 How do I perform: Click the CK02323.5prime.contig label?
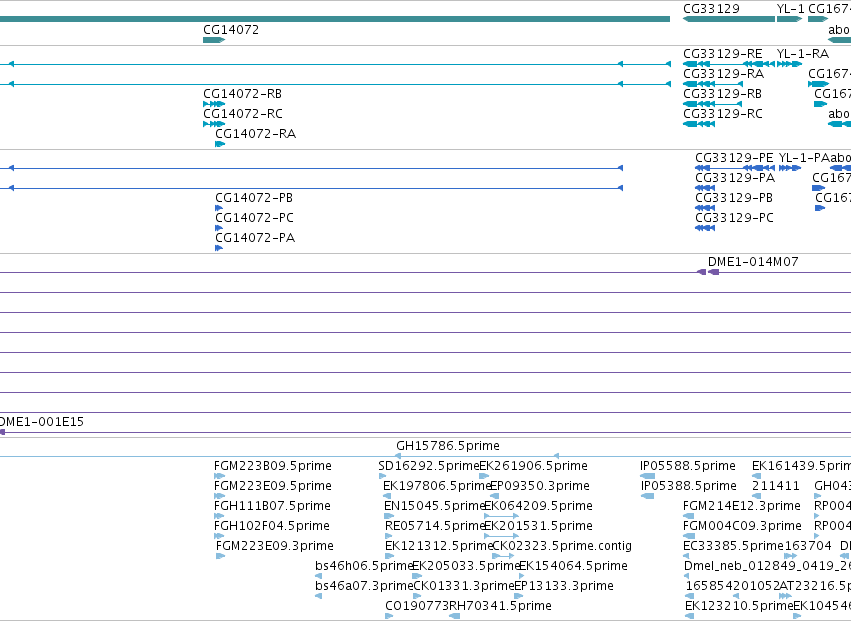click(x=562, y=546)
